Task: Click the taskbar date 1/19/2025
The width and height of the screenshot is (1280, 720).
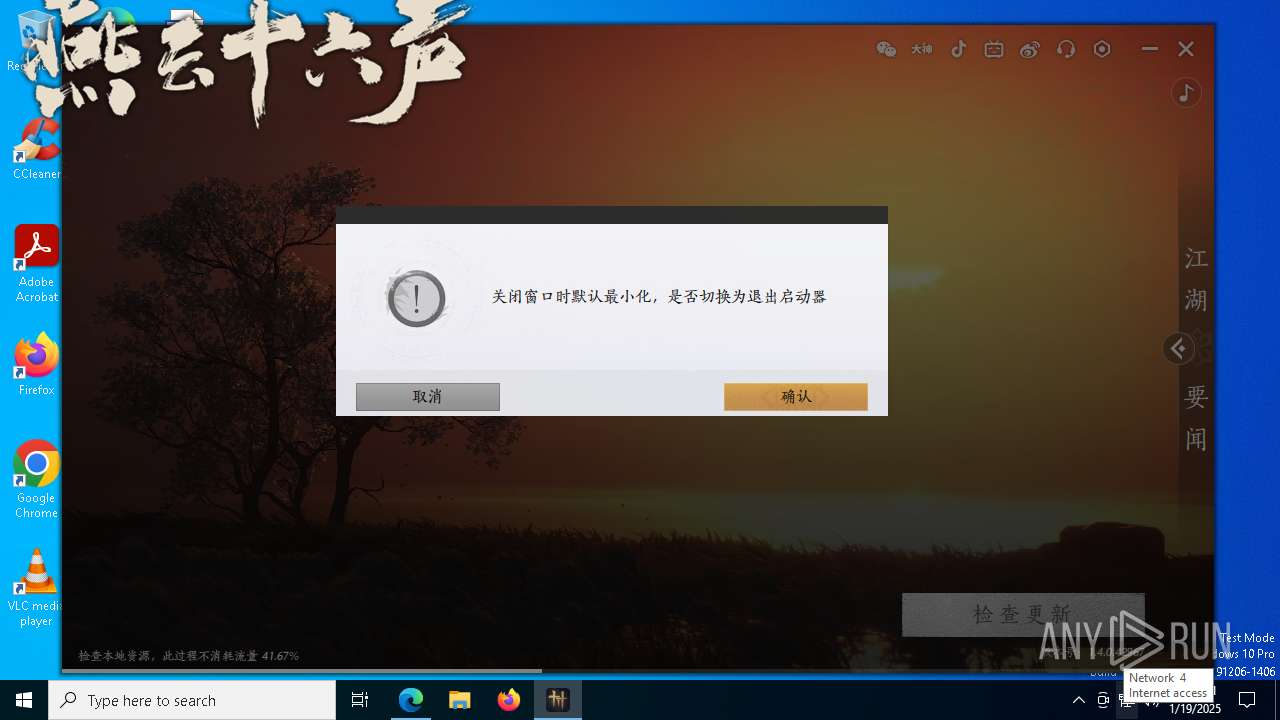Action: tap(1195, 709)
